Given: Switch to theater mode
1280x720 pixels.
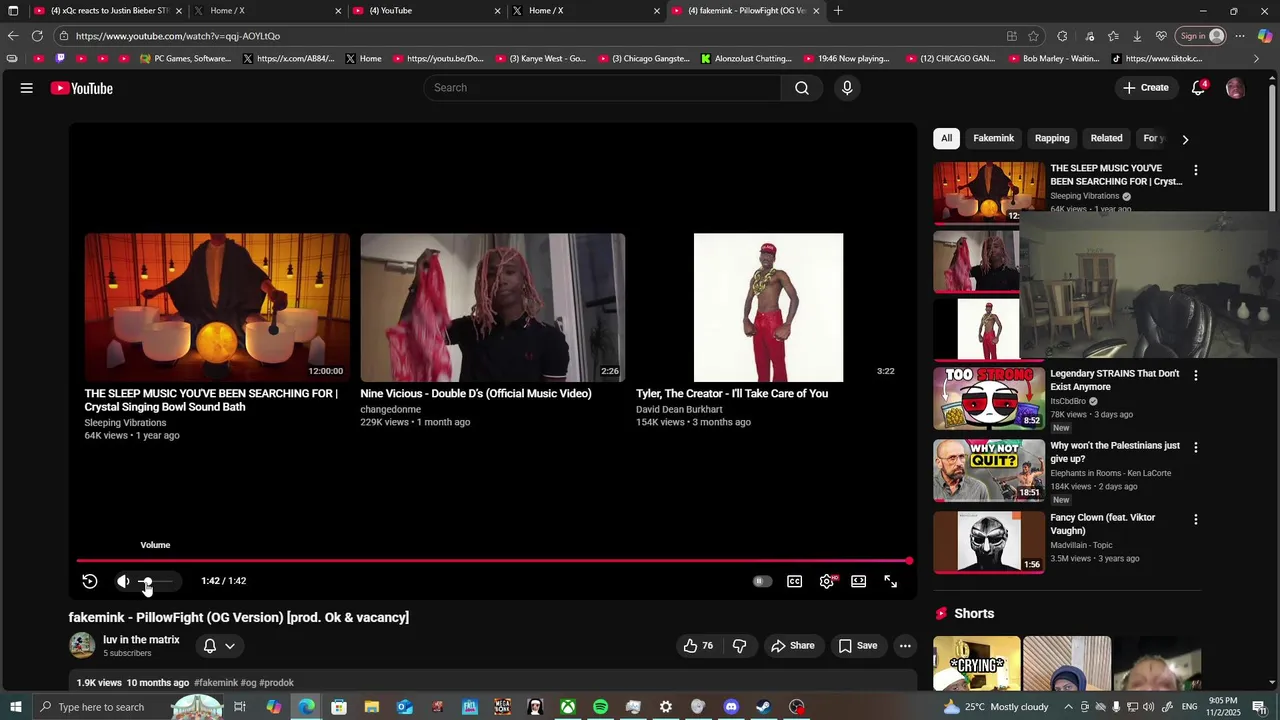Looking at the screenshot, I should [859, 581].
